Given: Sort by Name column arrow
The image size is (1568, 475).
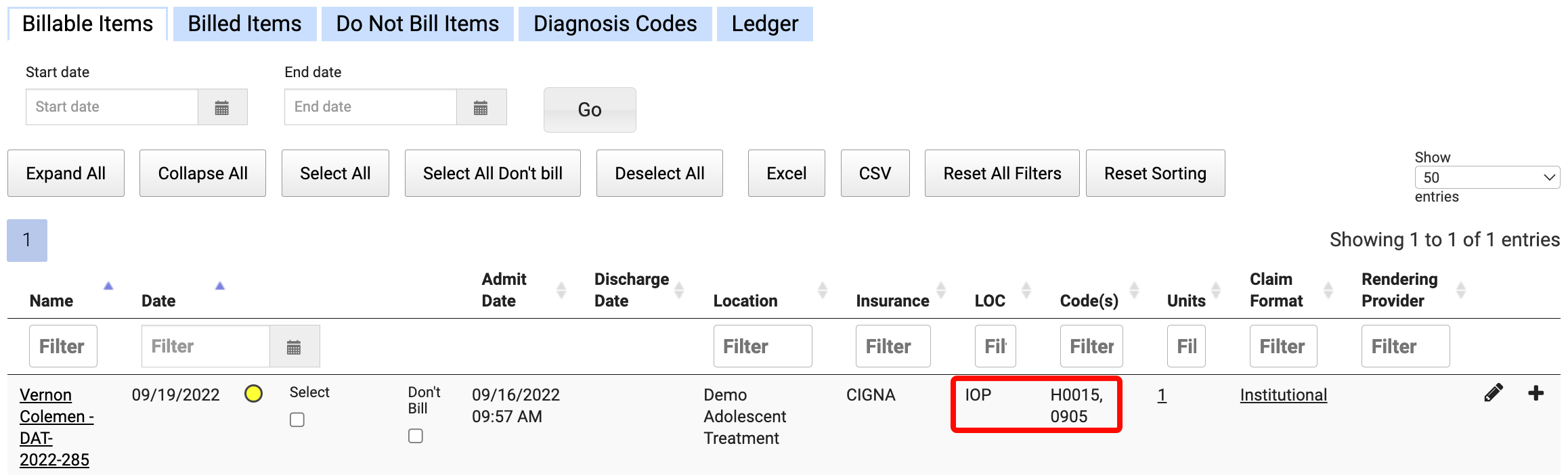Looking at the screenshot, I should point(108,286).
